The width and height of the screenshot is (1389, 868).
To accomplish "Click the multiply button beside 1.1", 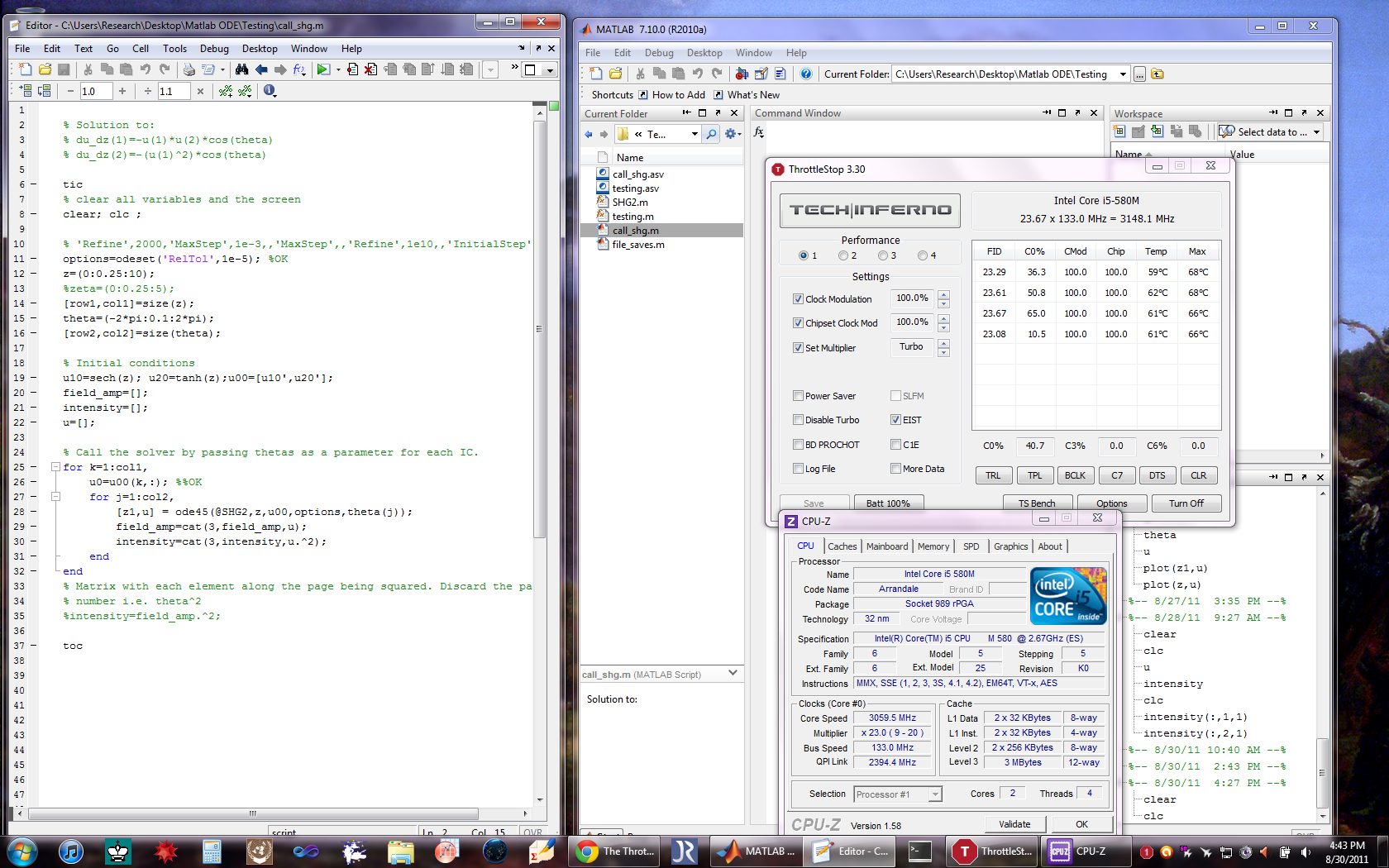I will point(200,91).
